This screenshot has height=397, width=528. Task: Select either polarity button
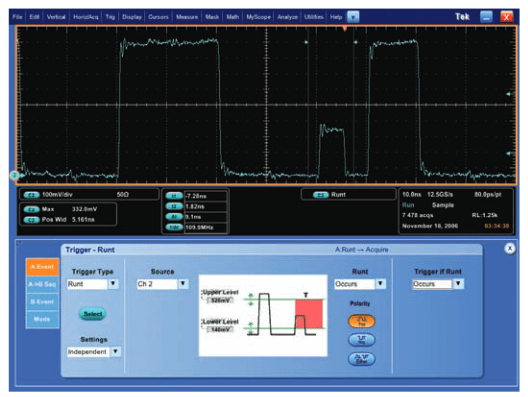pyautogui.click(x=361, y=359)
